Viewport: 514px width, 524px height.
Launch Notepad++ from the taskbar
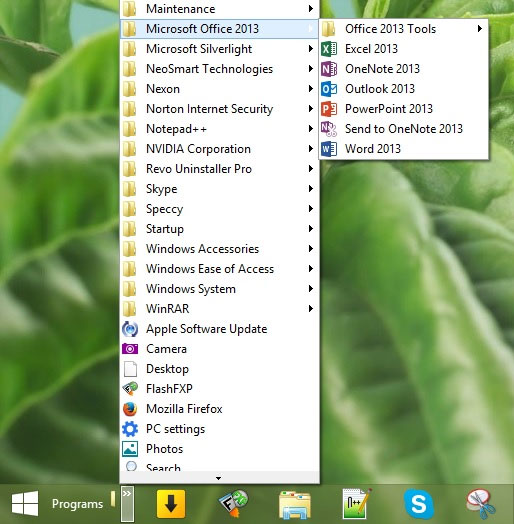pos(357,504)
